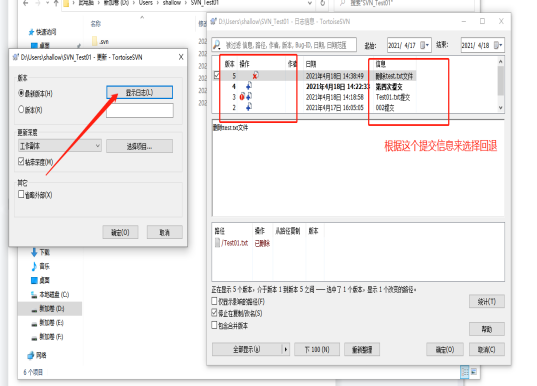Click the TortoiseSVN icon in update dialog title
Image resolution: width=537 pixels, height=386 pixels.
point(16,57)
